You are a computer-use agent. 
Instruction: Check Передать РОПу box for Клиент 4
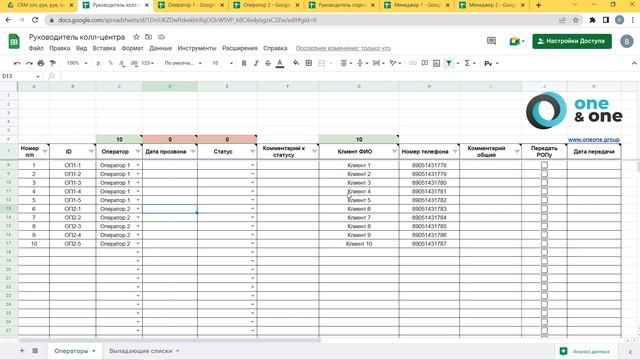point(544,191)
